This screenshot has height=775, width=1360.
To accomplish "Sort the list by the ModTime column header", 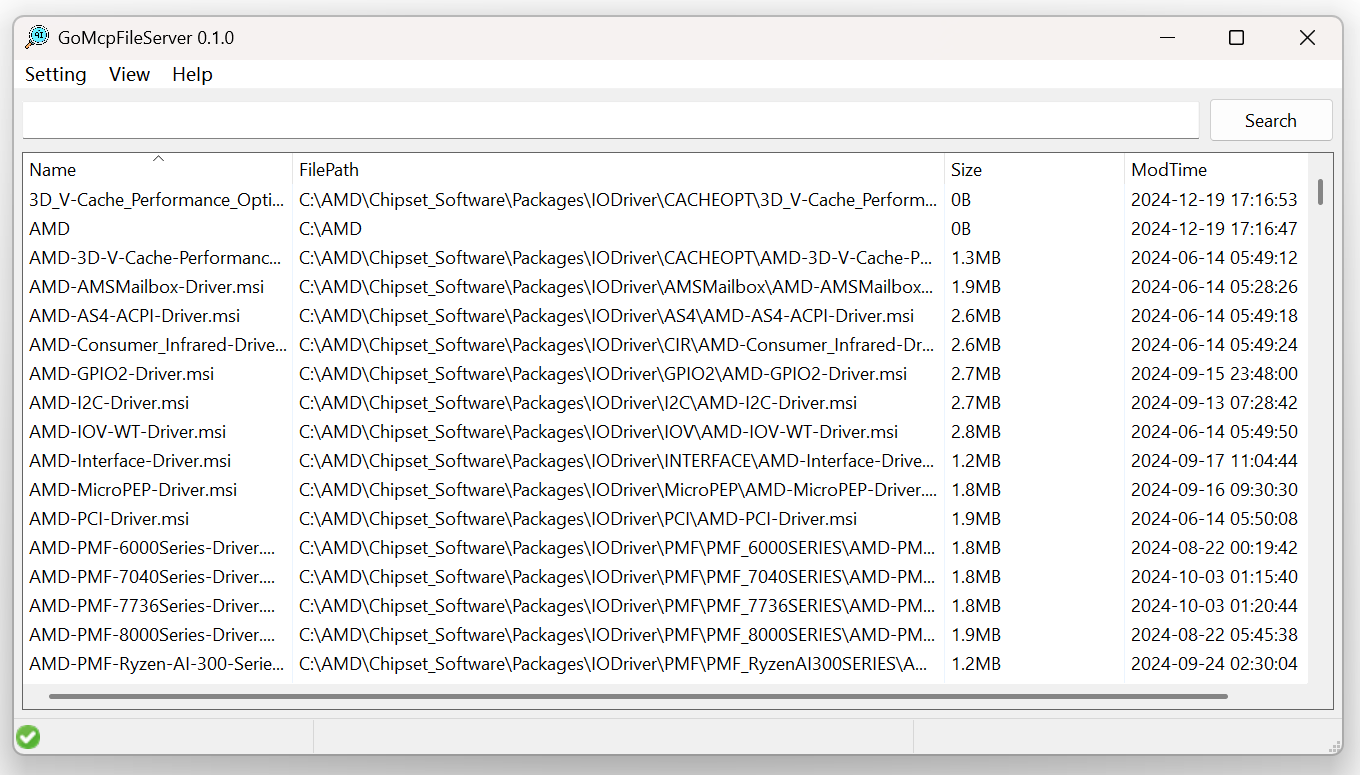I will pos(1216,170).
